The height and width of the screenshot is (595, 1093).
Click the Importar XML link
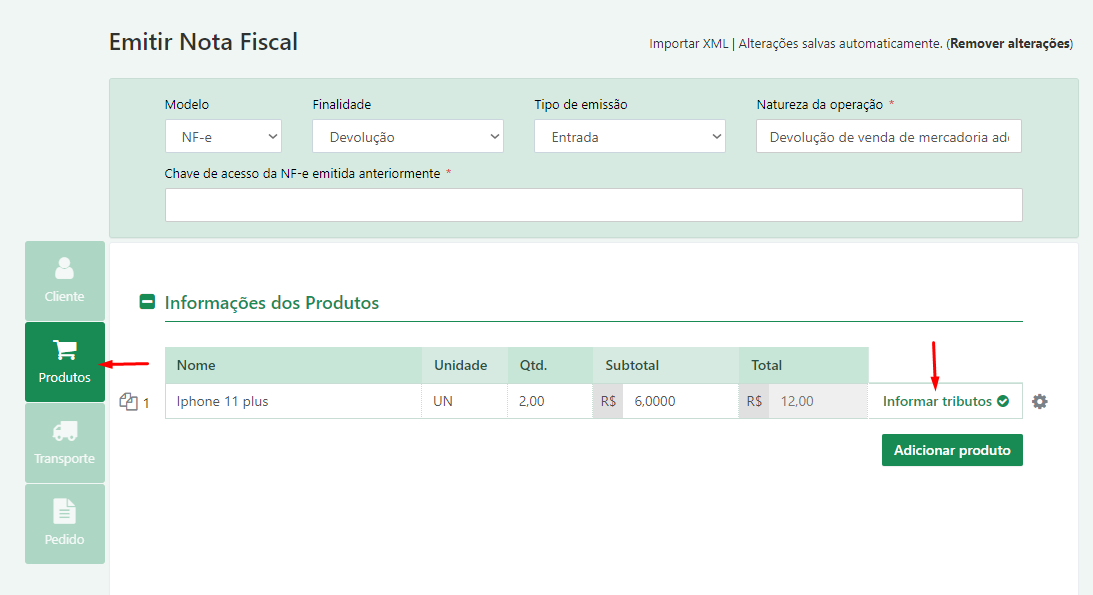click(689, 43)
